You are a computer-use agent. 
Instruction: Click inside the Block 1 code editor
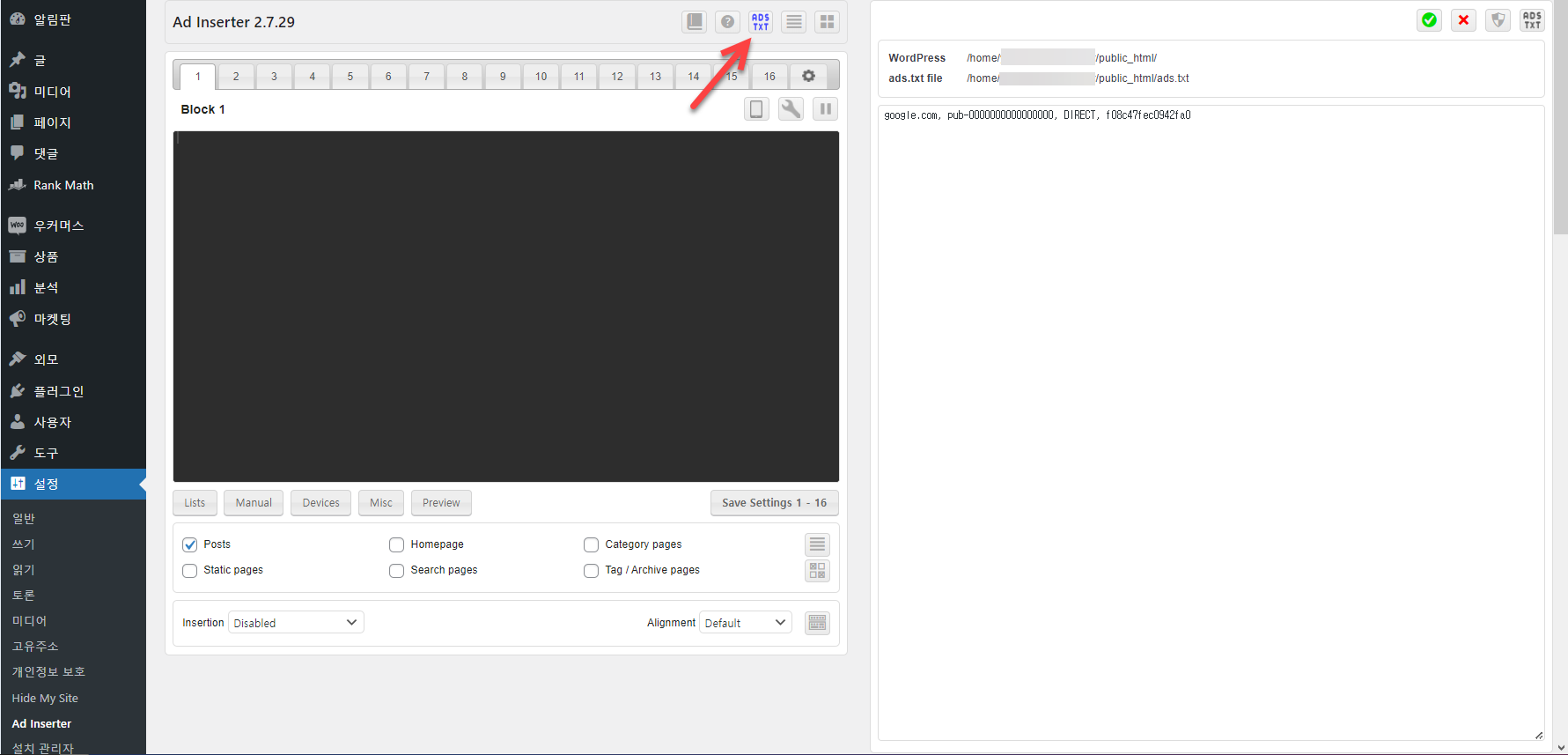click(x=506, y=307)
